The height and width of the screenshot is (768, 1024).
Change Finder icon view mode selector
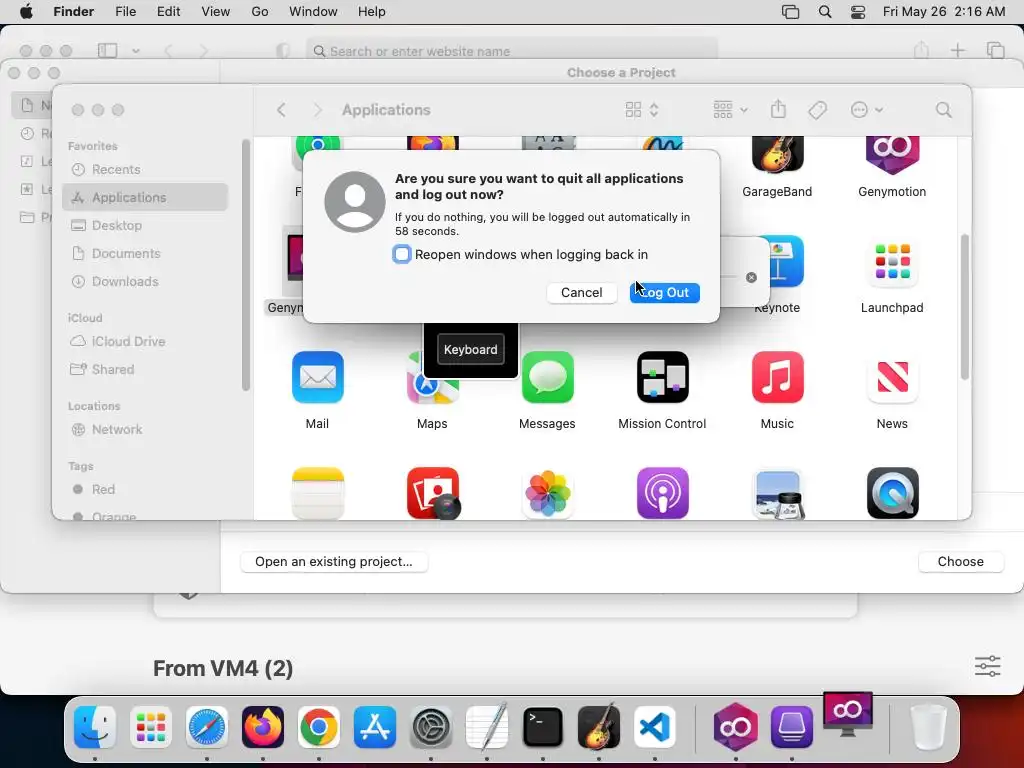[x=642, y=110]
